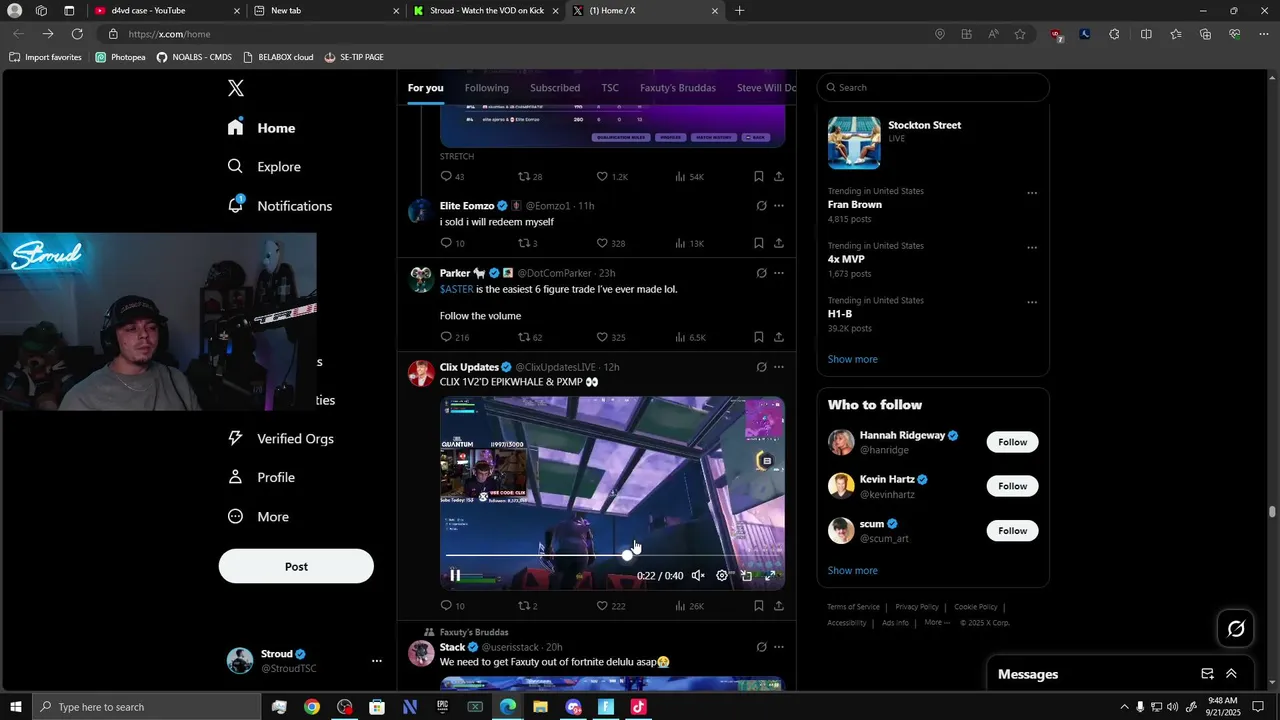
Task: Open H1-B trend options
Action: [1032, 302]
